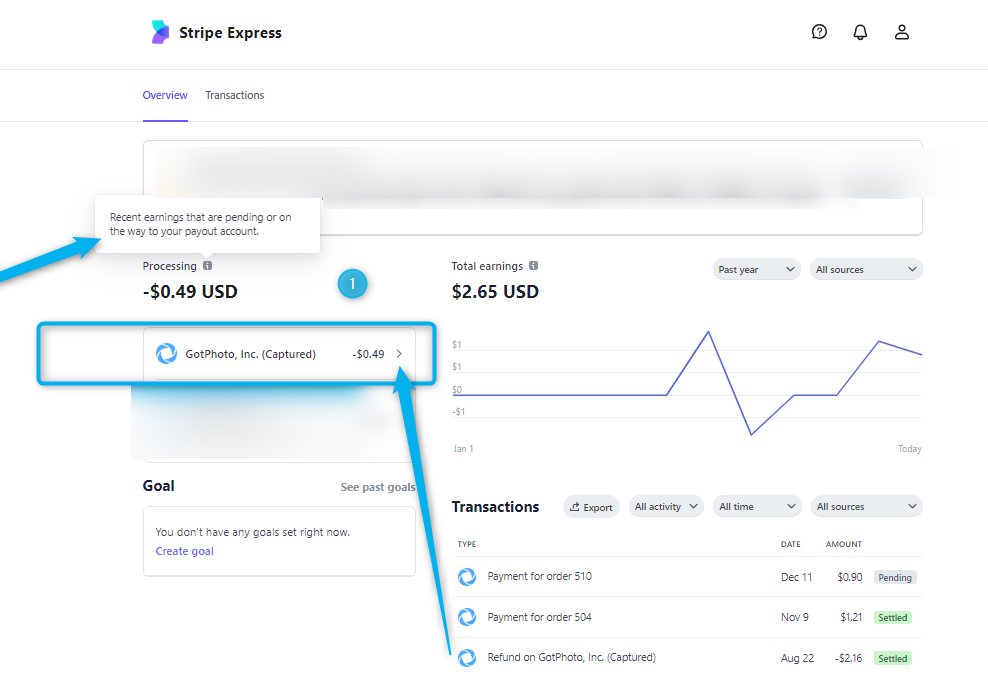
Task: Open the See past goals link
Action: coord(378,487)
